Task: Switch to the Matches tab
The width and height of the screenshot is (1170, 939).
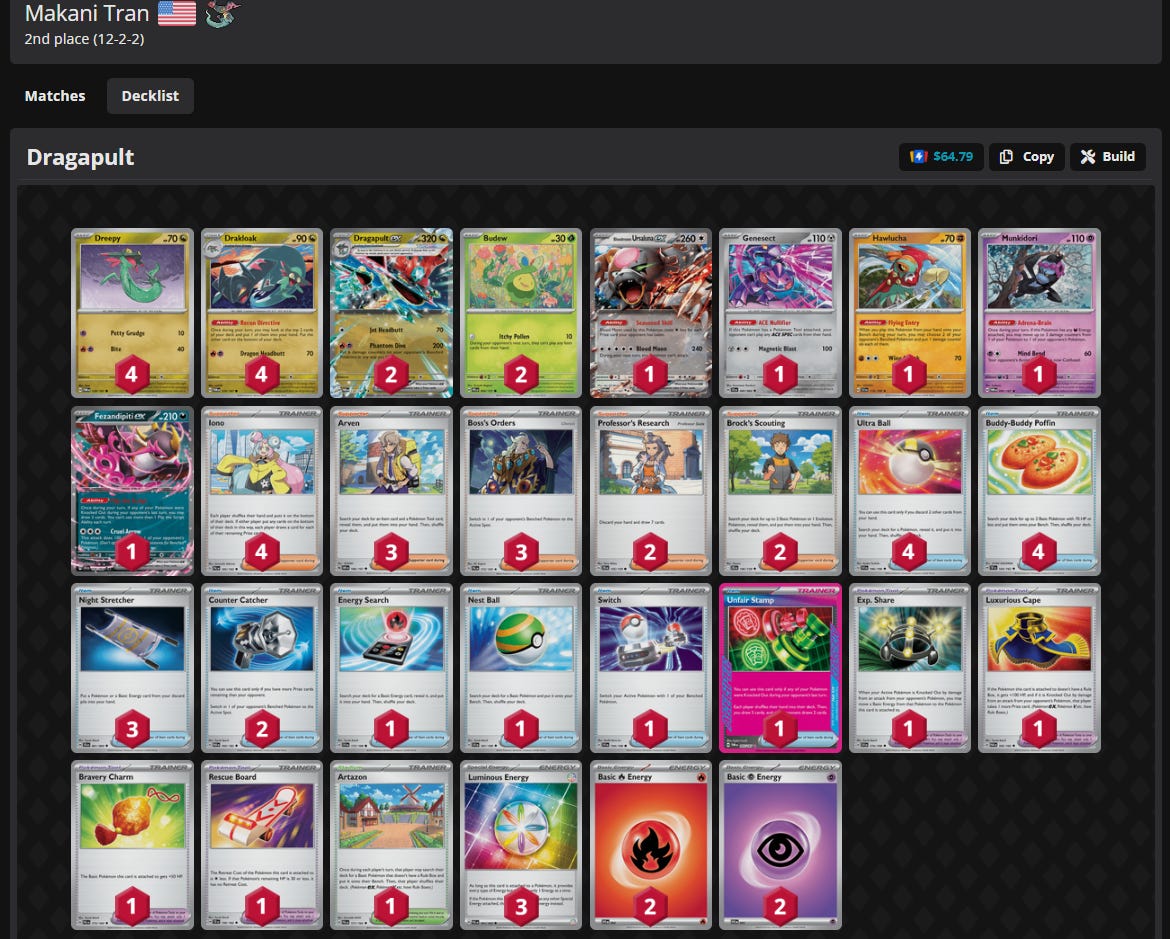Action: 54,96
